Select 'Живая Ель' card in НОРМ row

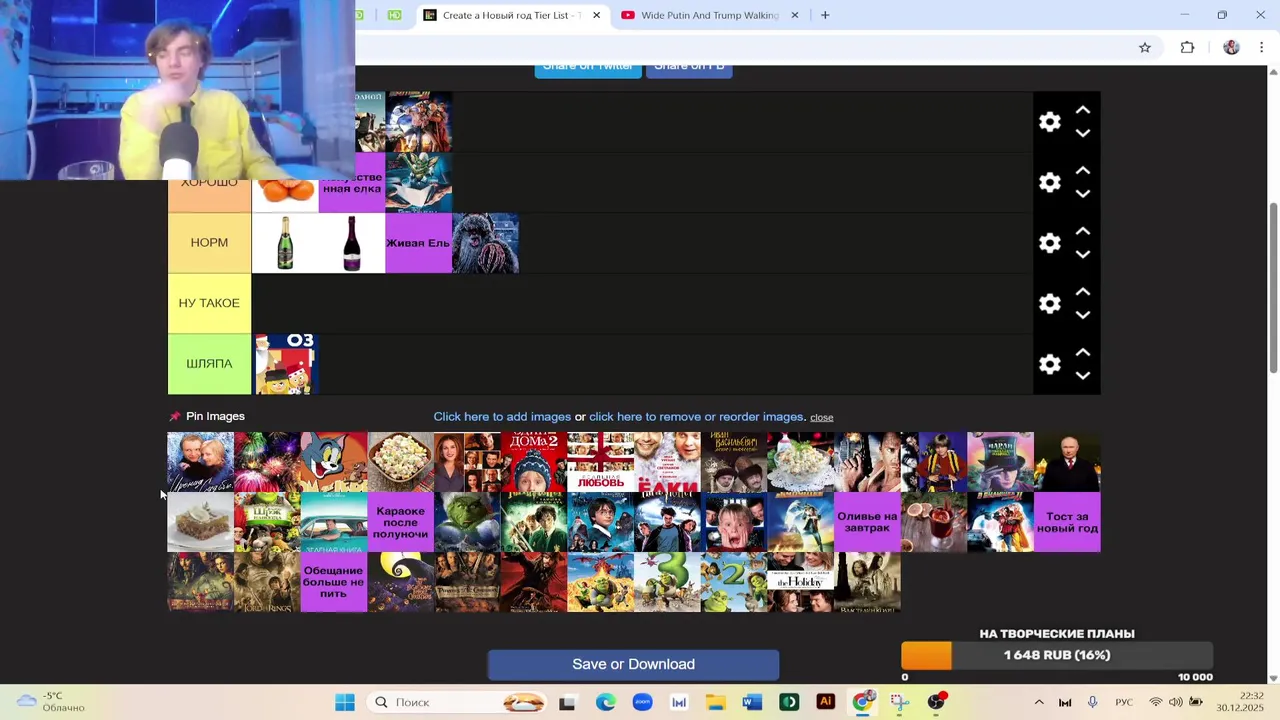pyautogui.click(x=418, y=243)
